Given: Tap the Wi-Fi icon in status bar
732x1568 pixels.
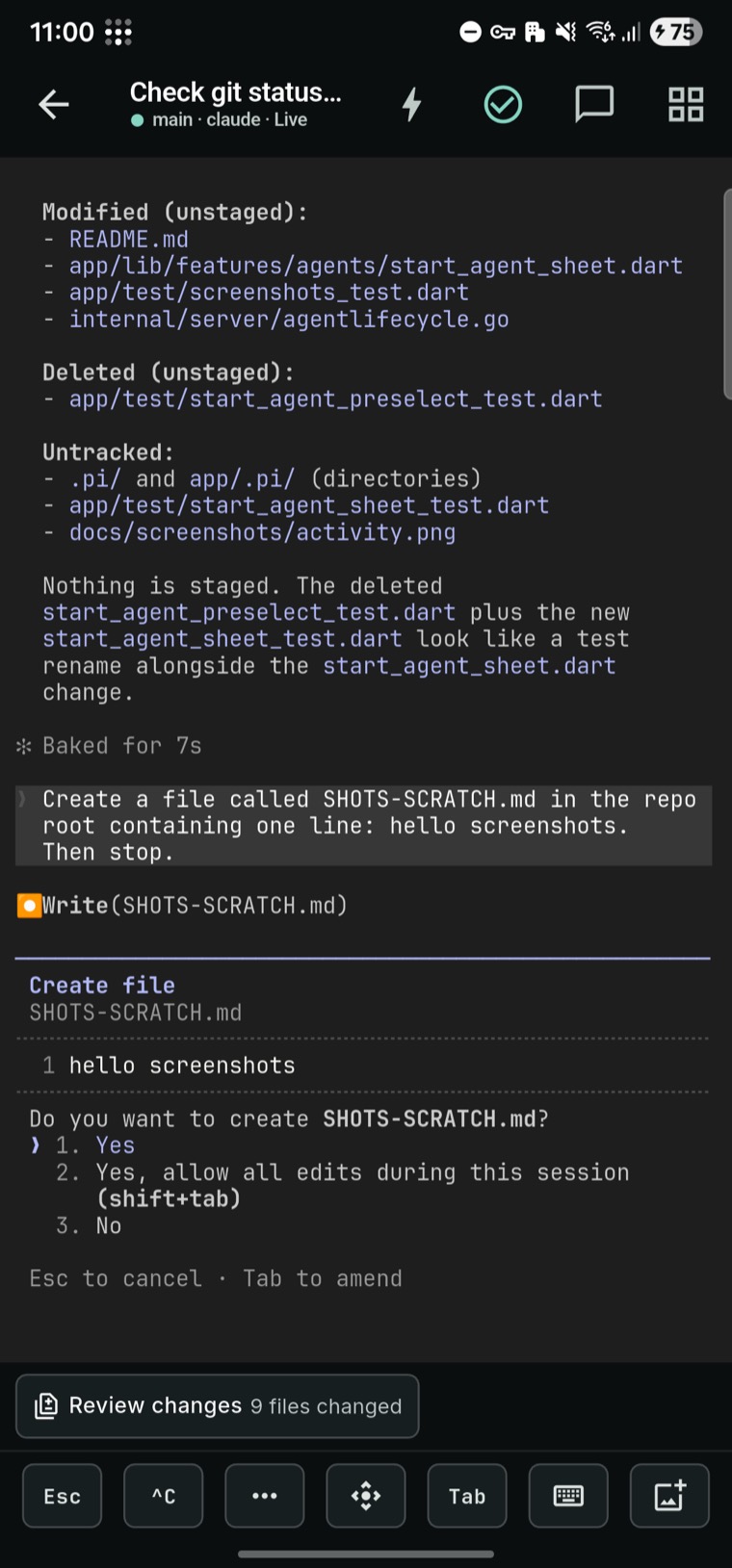Looking at the screenshot, I should [x=601, y=33].
